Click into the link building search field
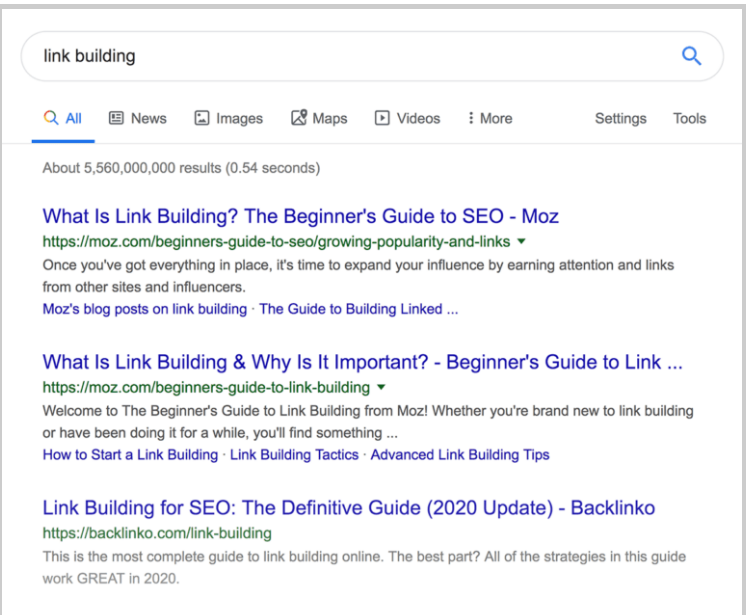This screenshot has width=746, height=615. pyautogui.click(x=340, y=56)
